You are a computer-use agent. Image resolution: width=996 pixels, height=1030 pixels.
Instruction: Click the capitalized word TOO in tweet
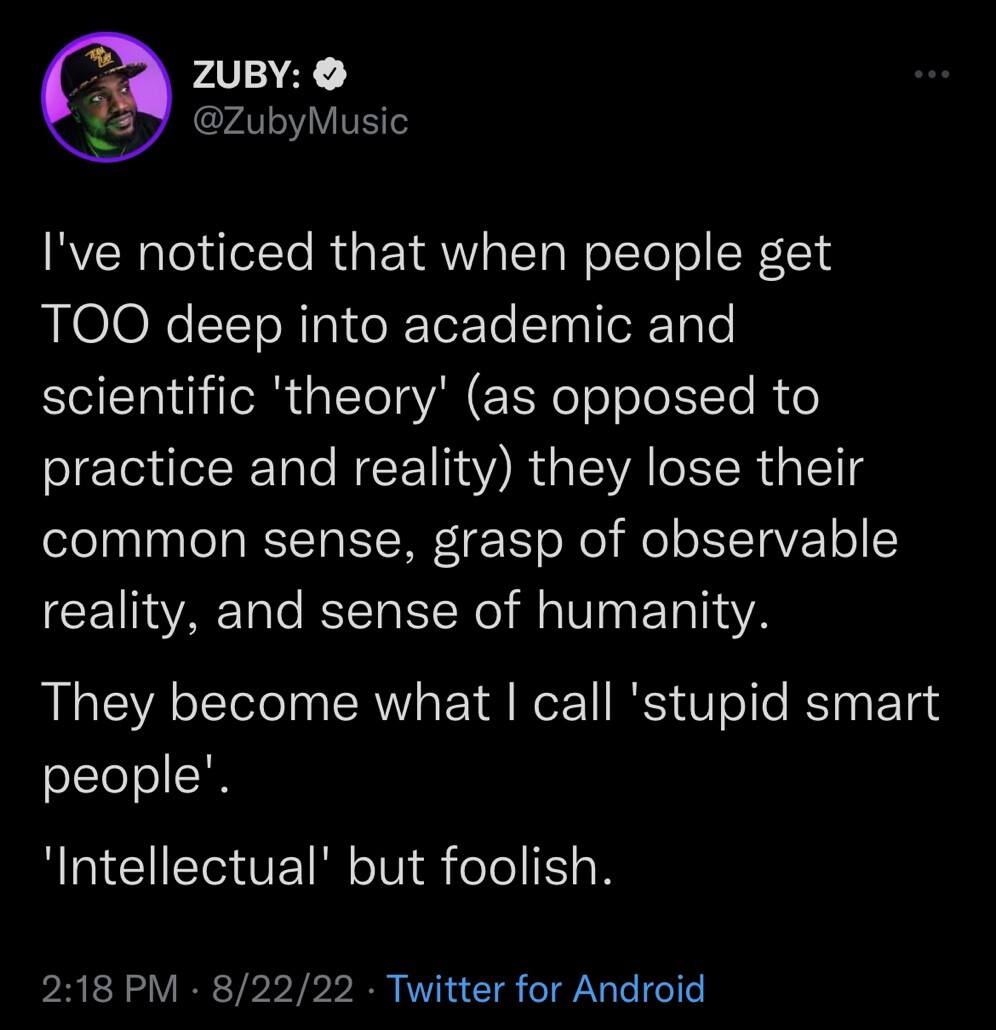point(96,325)
